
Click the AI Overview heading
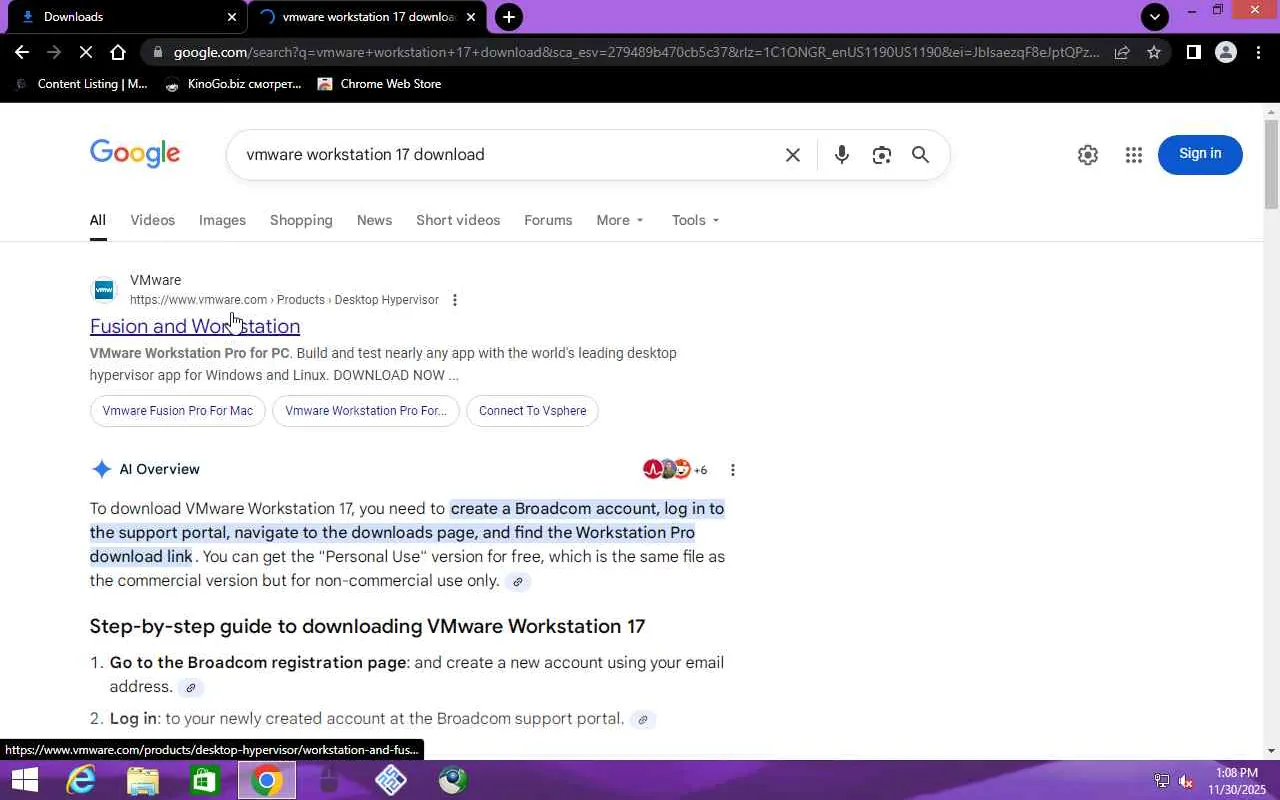[159, 470]
